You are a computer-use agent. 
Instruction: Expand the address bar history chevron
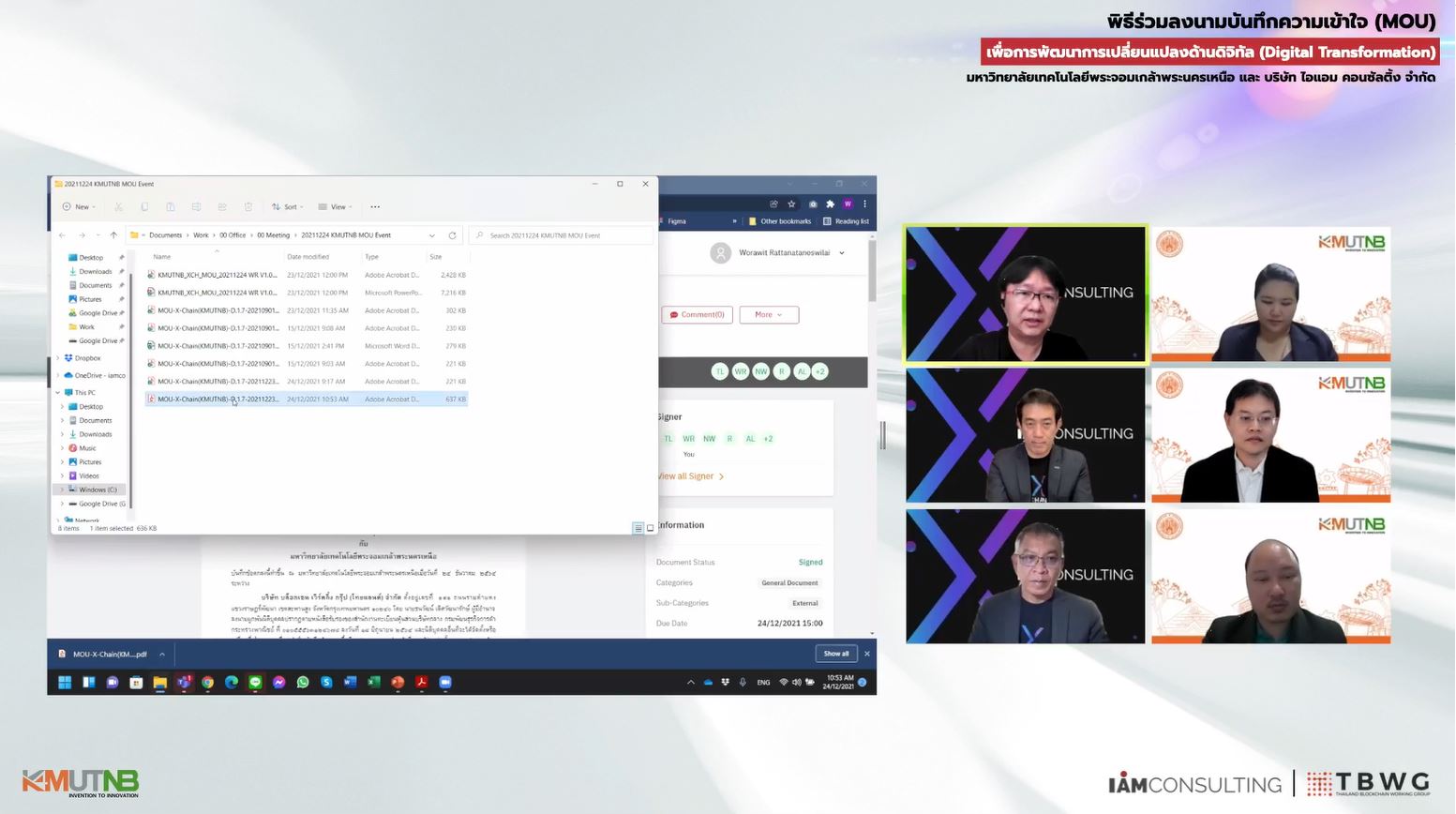[x=432, y=235]
